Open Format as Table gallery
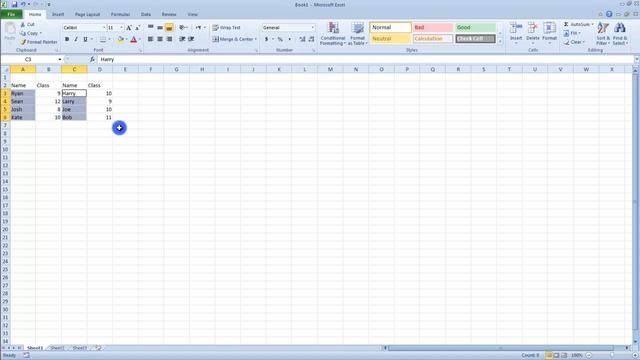The width and height of the screenshot is (640, 360). pyautogui.click(x=358, y=33)
